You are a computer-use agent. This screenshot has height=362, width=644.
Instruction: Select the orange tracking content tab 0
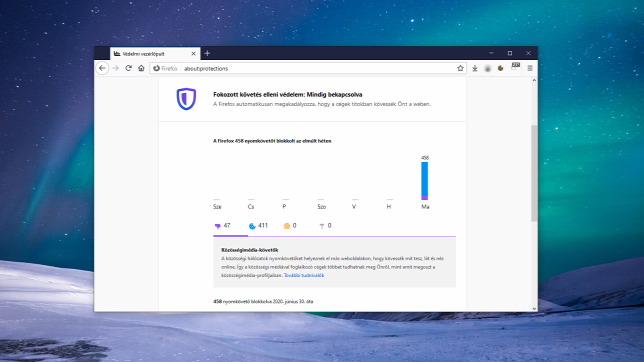290,226
